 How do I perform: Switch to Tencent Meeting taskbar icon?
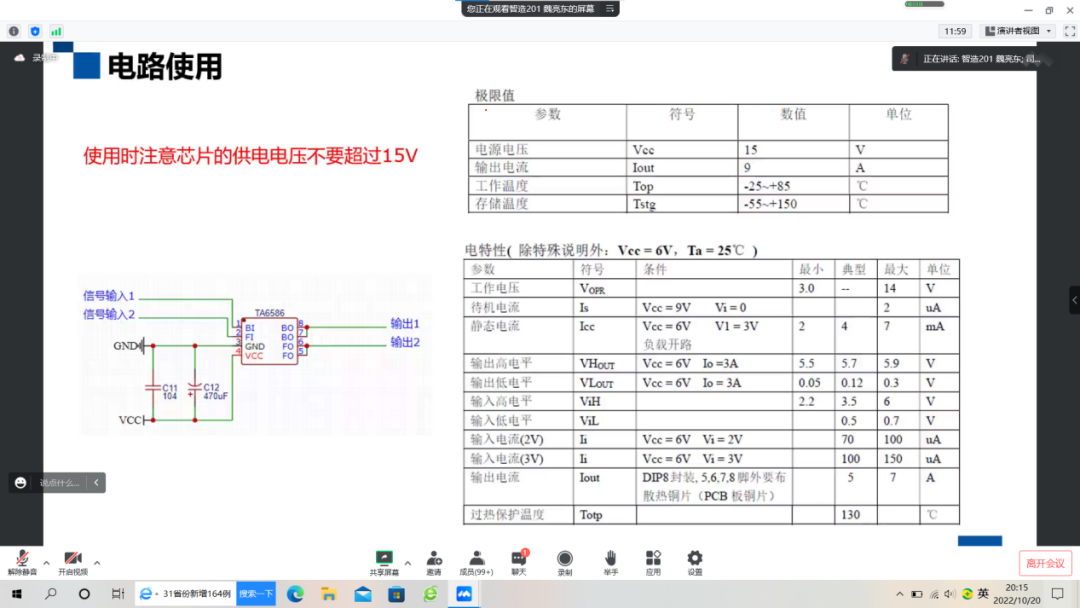point(464,594)
